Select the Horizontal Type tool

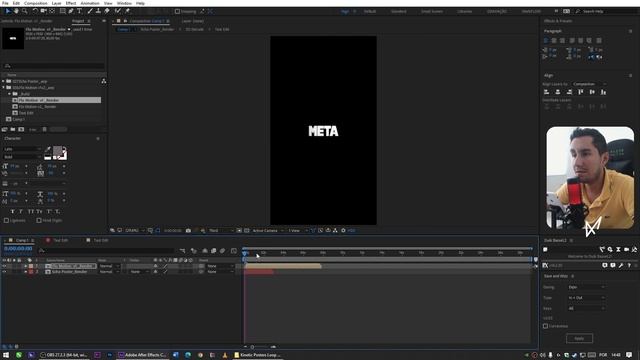click(80, 11)
